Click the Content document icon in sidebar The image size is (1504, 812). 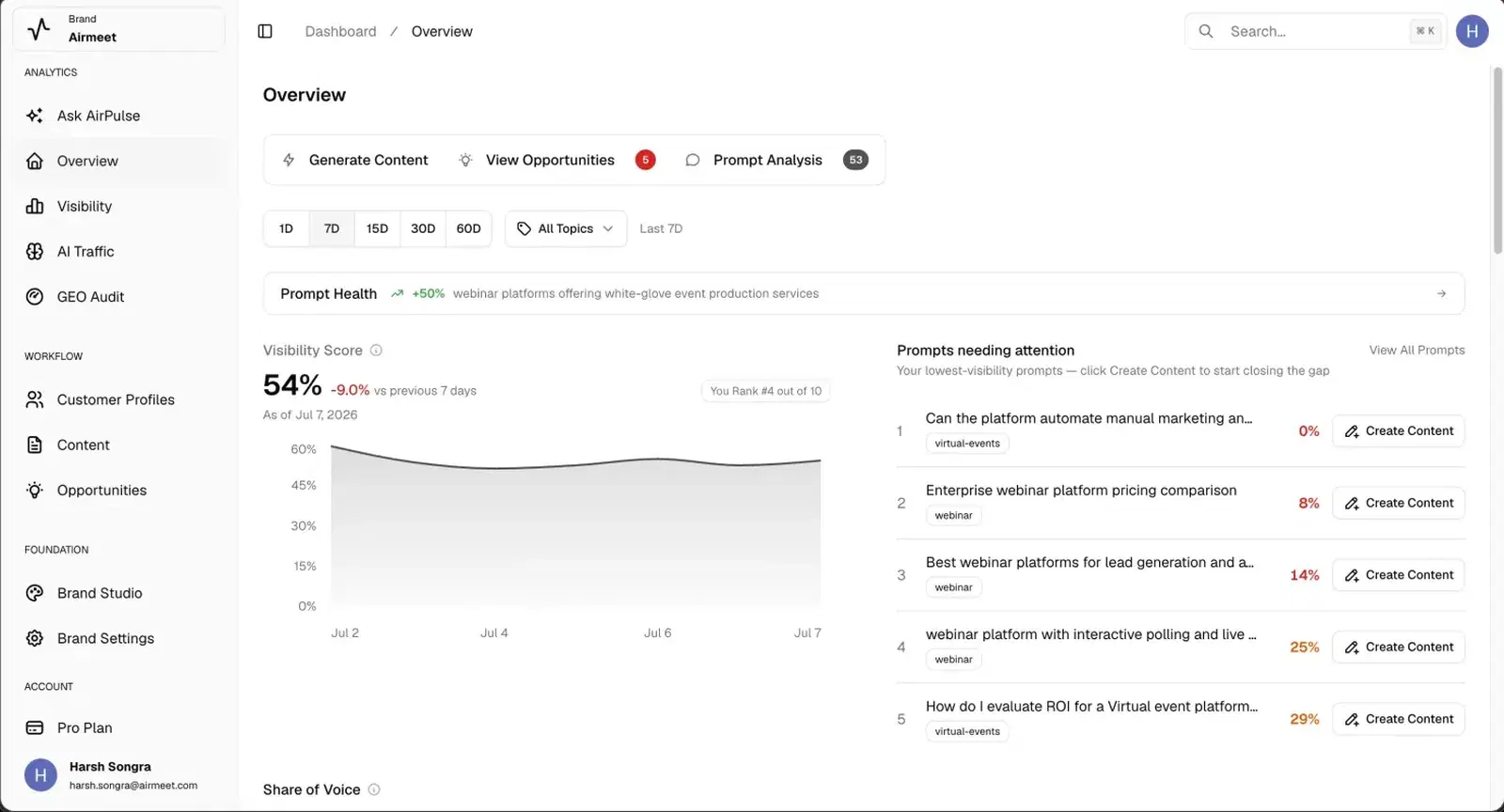coord(35,445)
